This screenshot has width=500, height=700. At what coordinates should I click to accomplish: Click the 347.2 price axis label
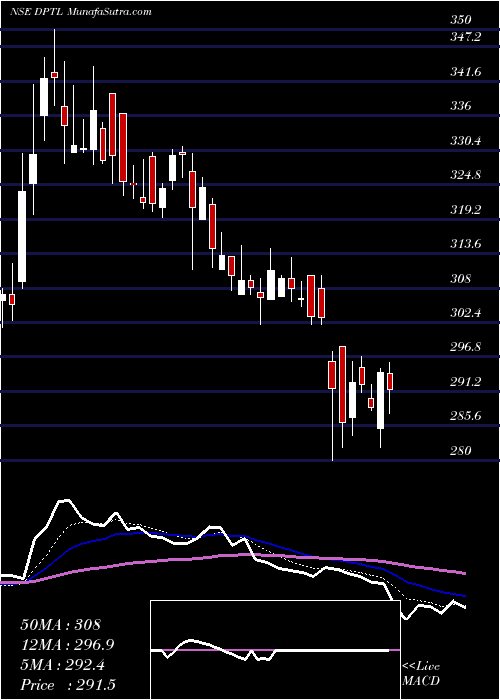[x=465, y=37]
